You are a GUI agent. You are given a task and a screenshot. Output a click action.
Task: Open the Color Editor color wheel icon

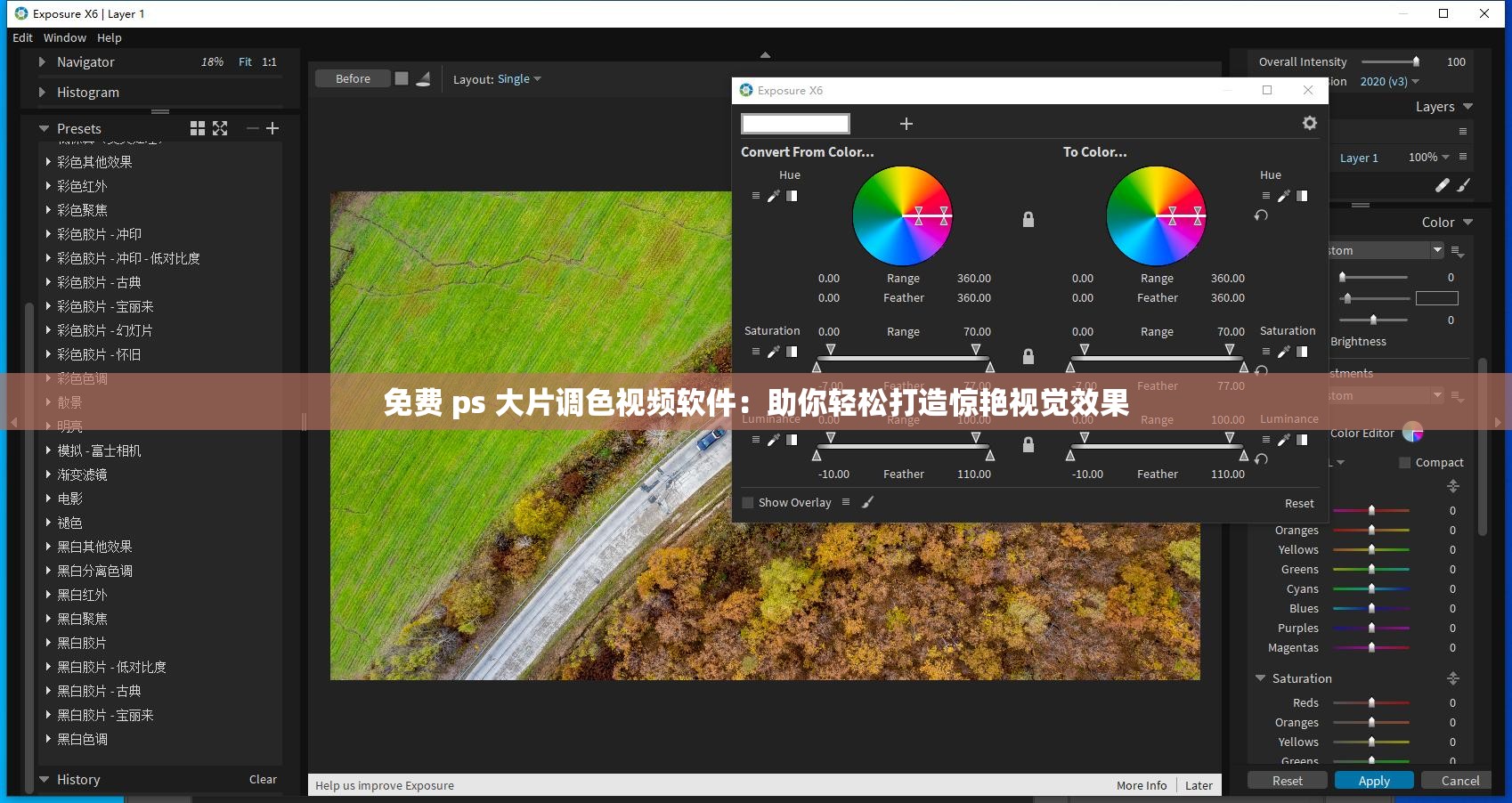[x=1412, y=433]
